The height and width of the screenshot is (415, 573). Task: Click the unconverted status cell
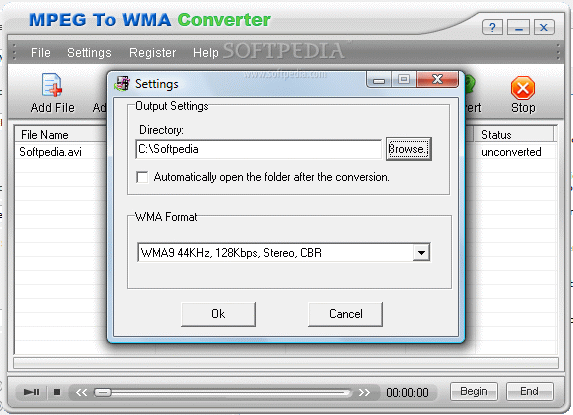click(x=511, y=152)
